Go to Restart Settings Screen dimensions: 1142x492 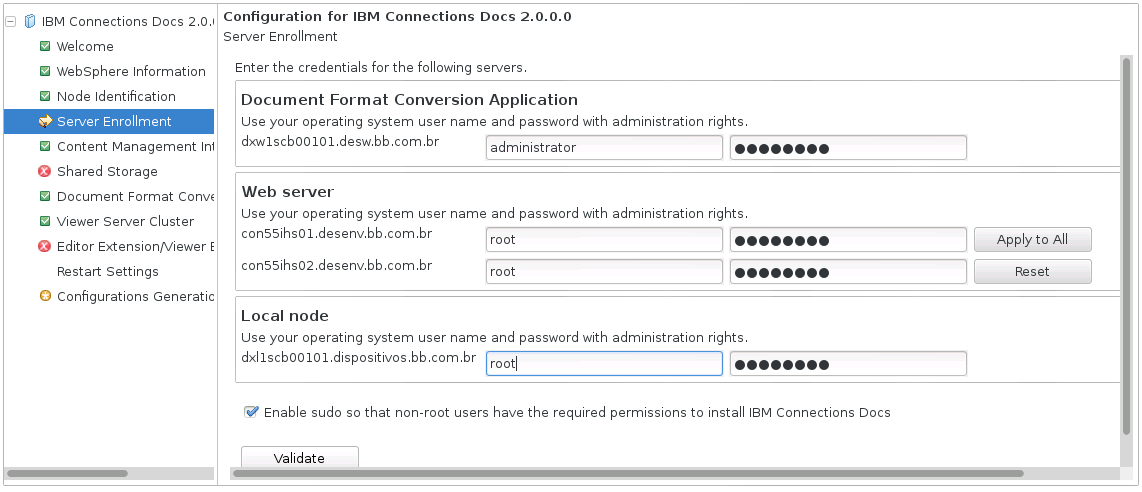[108, 271]
